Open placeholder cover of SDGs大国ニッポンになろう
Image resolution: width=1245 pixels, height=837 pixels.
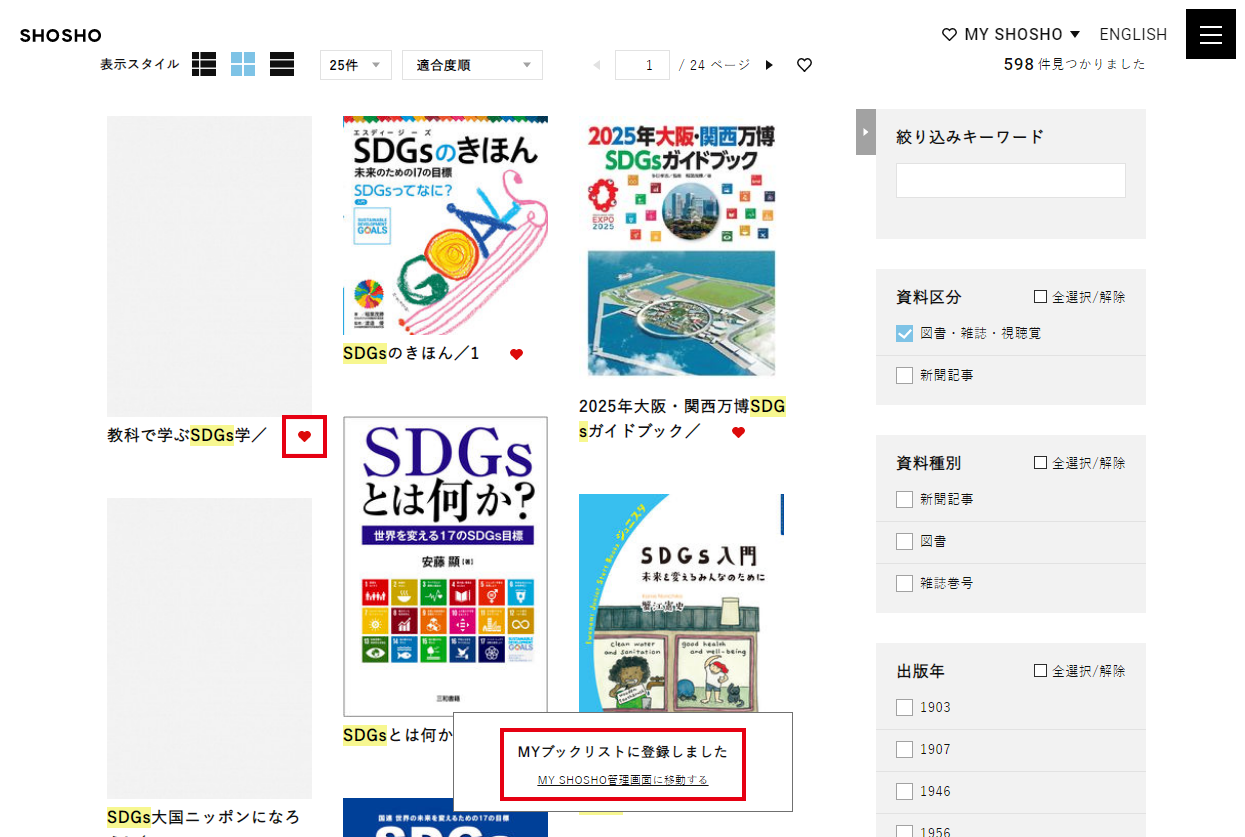click(209, 648)
